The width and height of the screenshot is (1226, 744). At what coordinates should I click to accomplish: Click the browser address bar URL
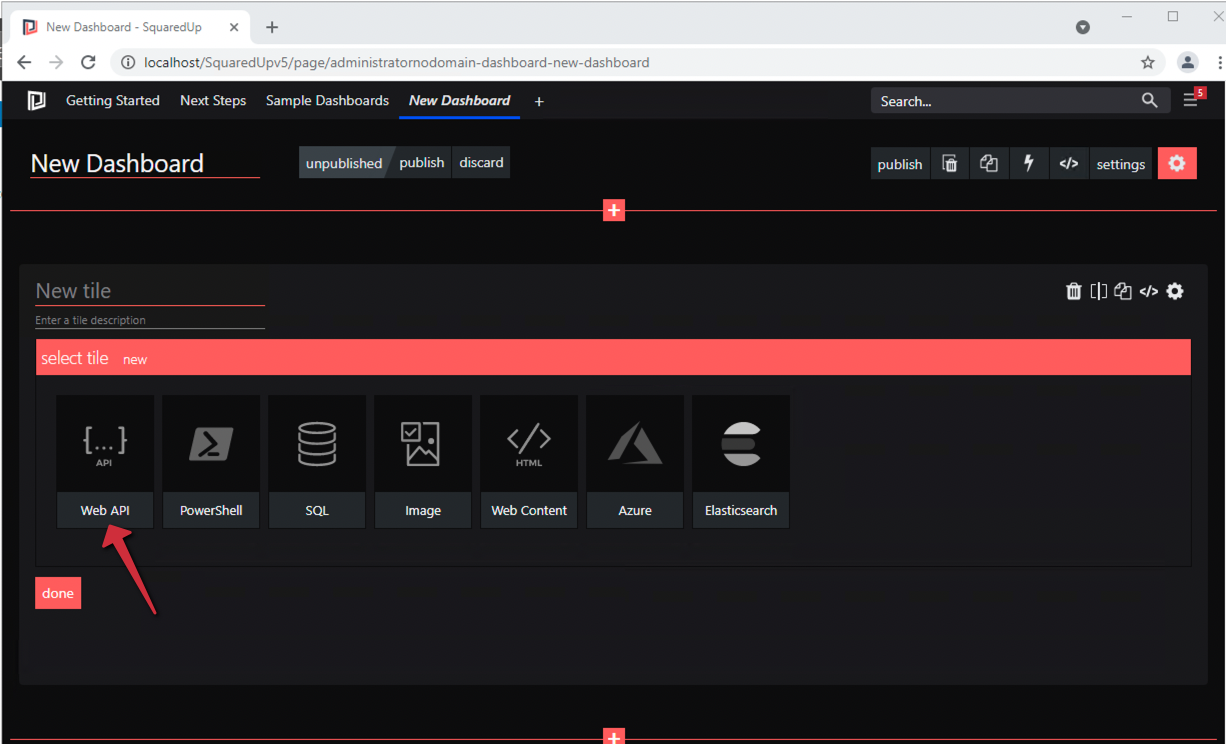397,62
